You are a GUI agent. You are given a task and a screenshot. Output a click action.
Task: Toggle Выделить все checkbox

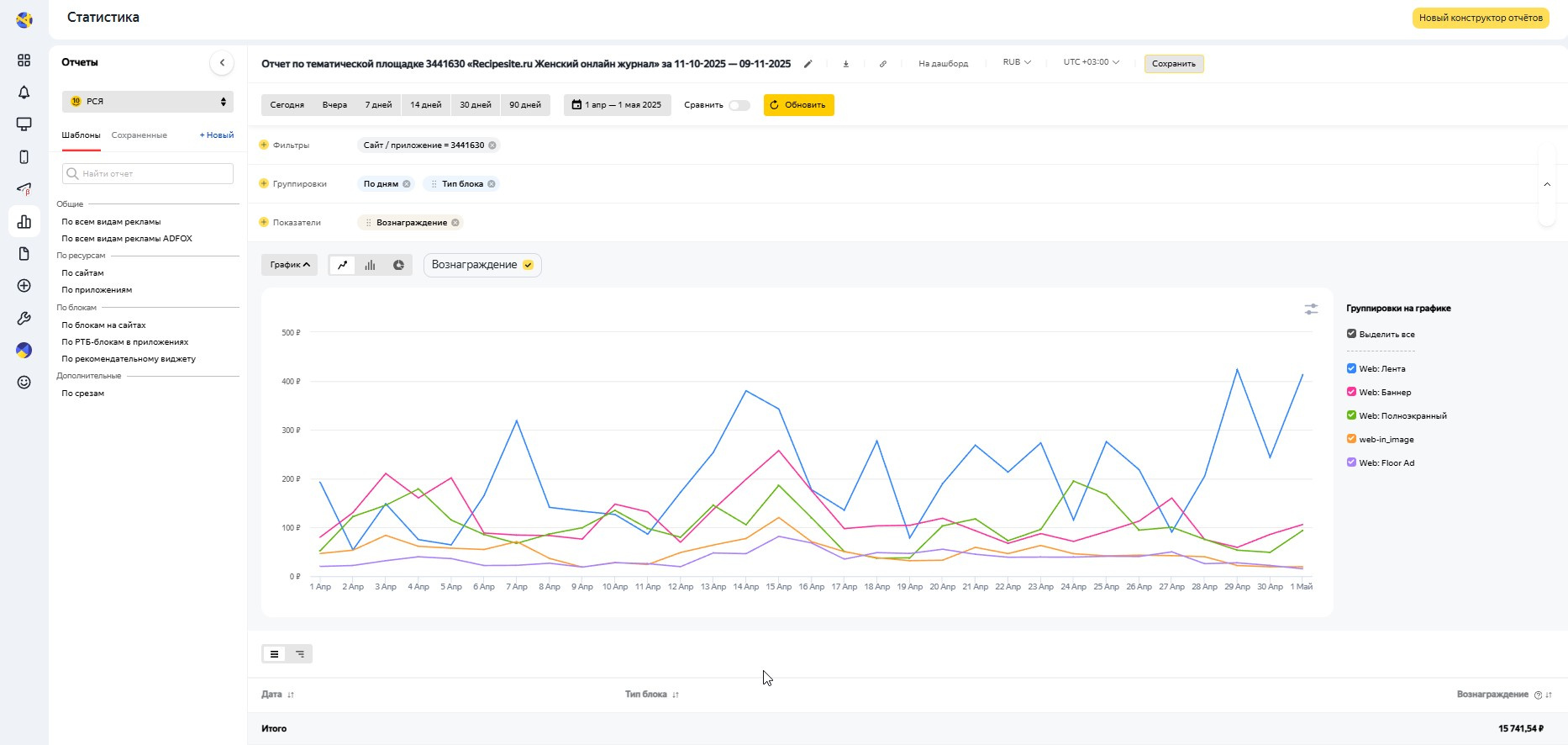click(x=1351, y=334)
